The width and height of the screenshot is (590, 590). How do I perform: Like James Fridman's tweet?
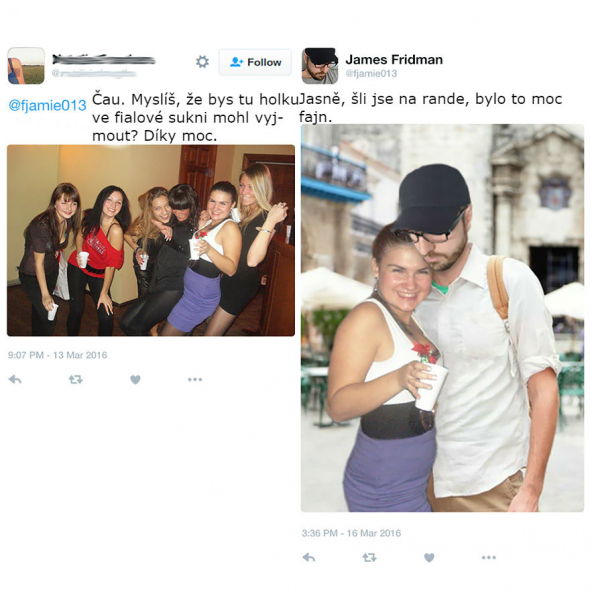(429, 558)
